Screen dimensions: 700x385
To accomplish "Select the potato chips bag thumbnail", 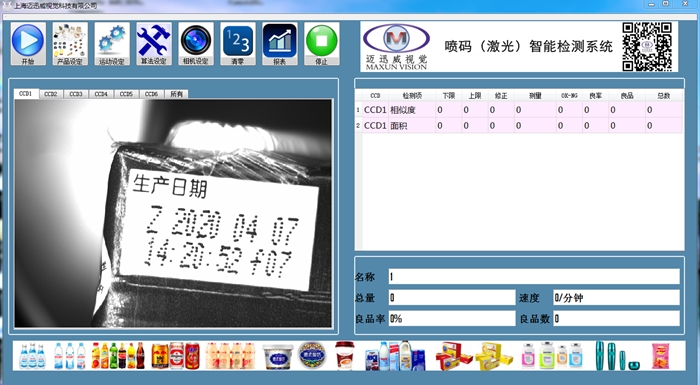I will 661,356.
